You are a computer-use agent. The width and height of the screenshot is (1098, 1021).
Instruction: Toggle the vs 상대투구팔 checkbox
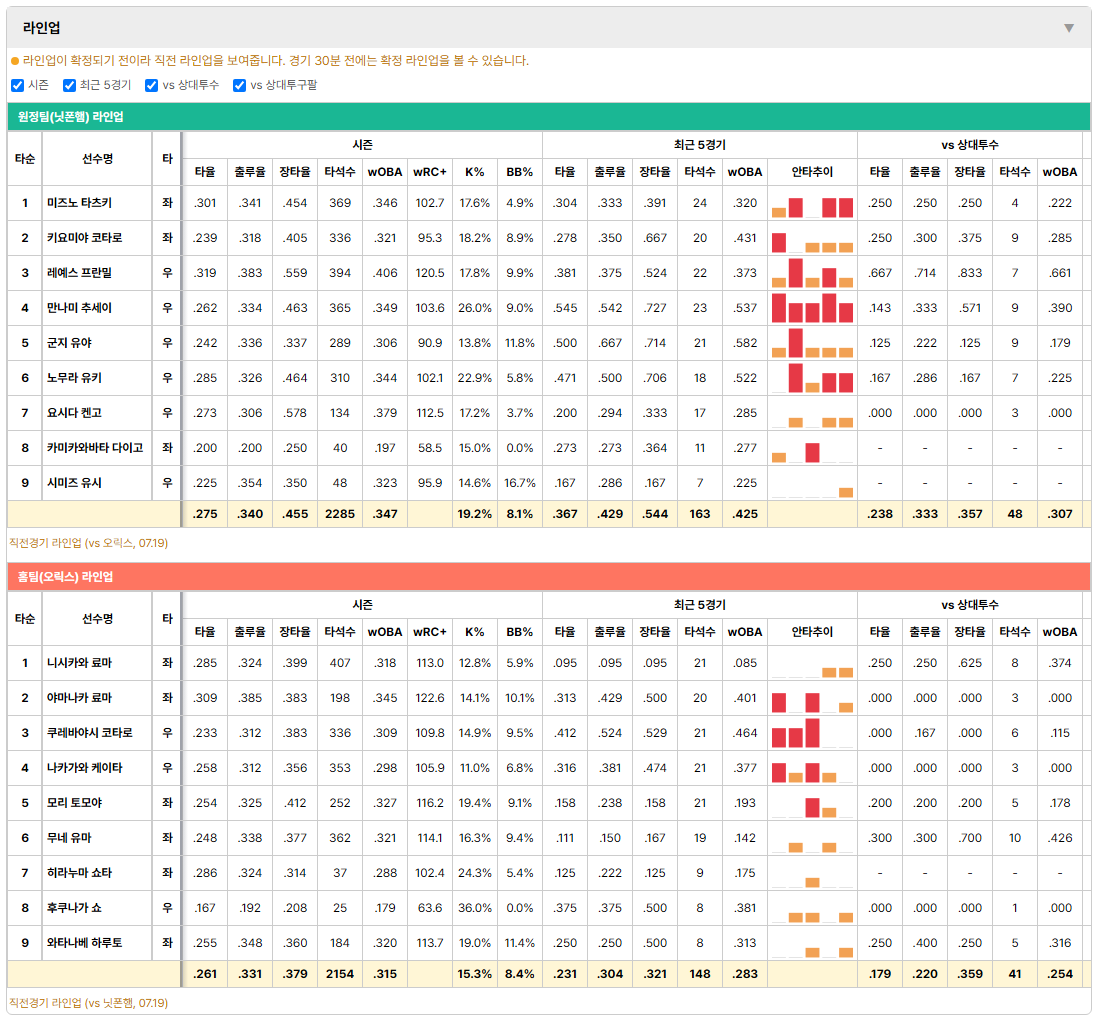pos(239,85)
